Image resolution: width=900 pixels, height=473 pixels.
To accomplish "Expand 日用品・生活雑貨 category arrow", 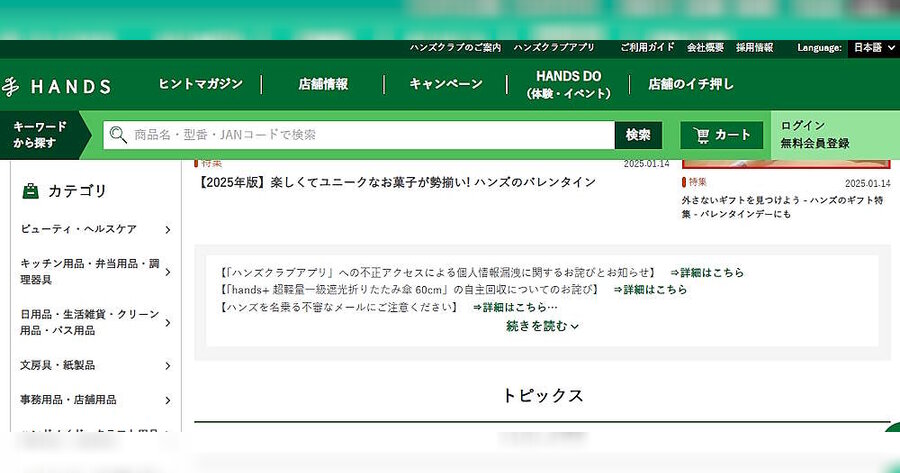I will (168, 323).
